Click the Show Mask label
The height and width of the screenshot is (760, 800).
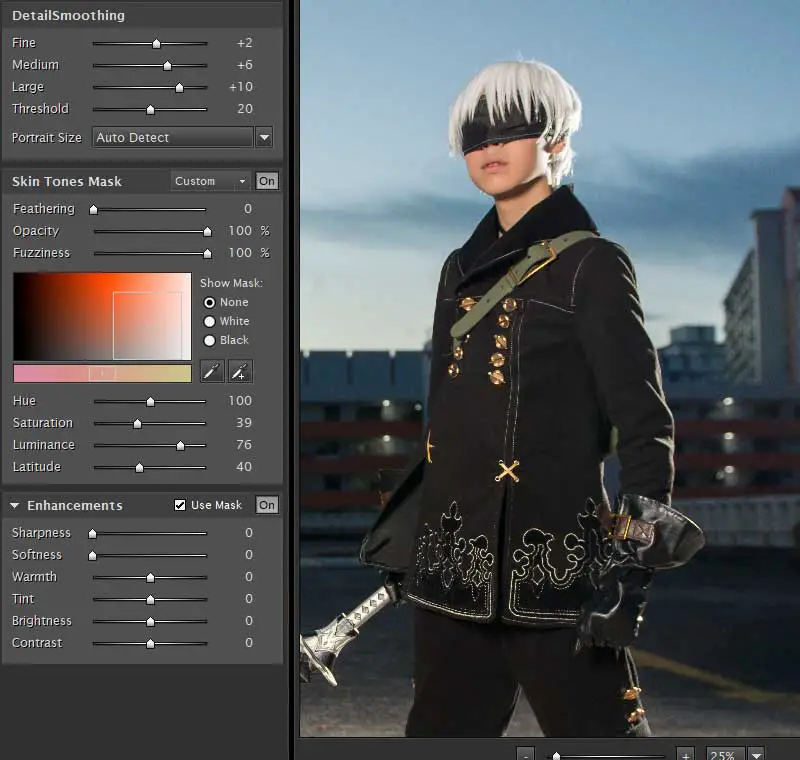tap(231, 283)
